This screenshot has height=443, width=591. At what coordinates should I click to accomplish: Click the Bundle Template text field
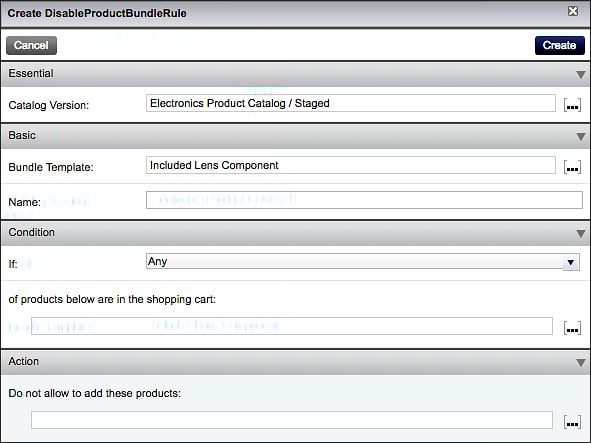(x=351, y=165)
